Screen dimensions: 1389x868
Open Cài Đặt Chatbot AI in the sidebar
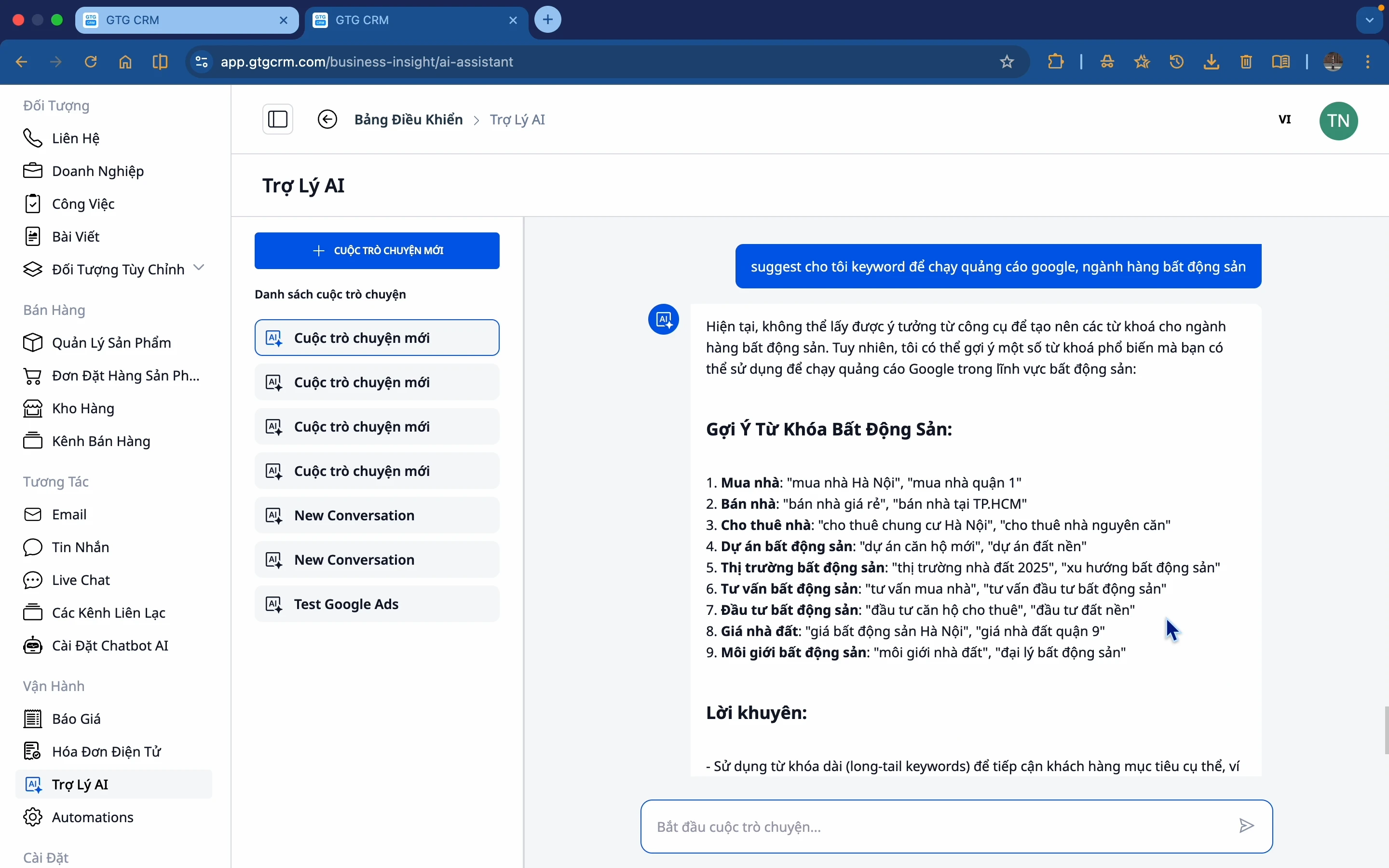point(109,645)
